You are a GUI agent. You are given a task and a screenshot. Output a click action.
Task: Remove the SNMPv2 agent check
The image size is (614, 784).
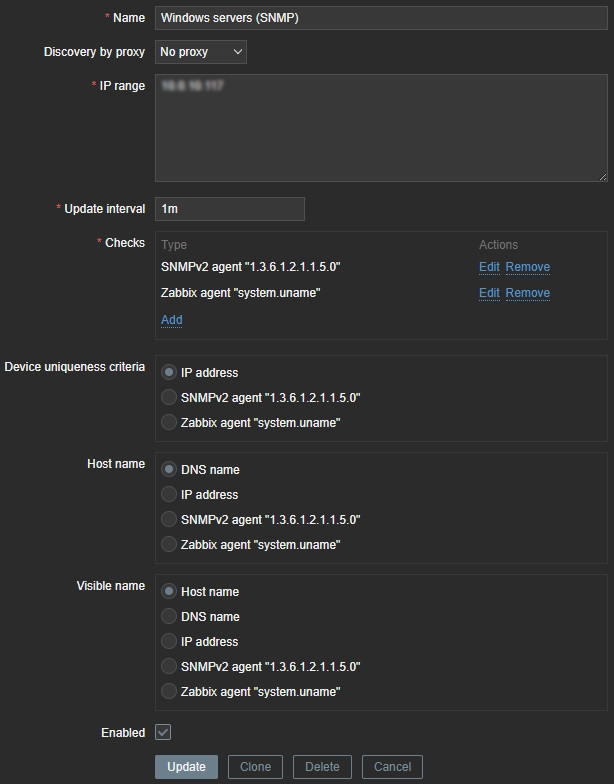tap(527, 267)
